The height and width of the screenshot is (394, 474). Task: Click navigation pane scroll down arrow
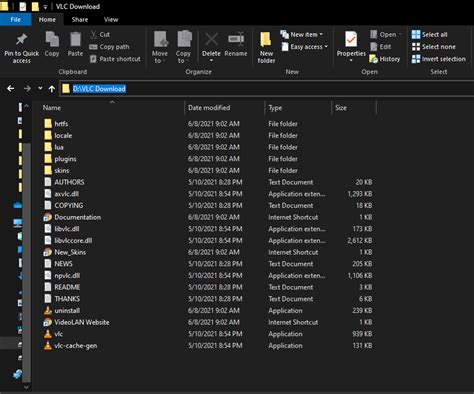click(x=26, y=387)
